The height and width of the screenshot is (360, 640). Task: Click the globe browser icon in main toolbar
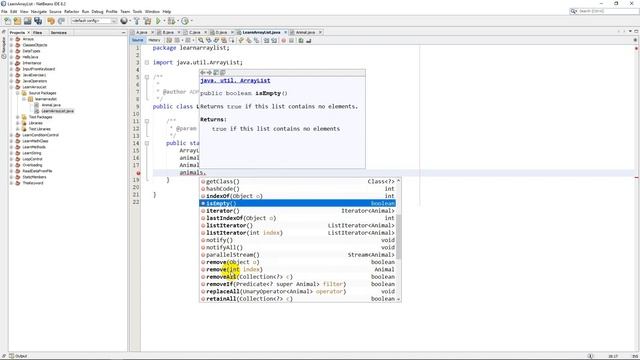pos(124,21)
